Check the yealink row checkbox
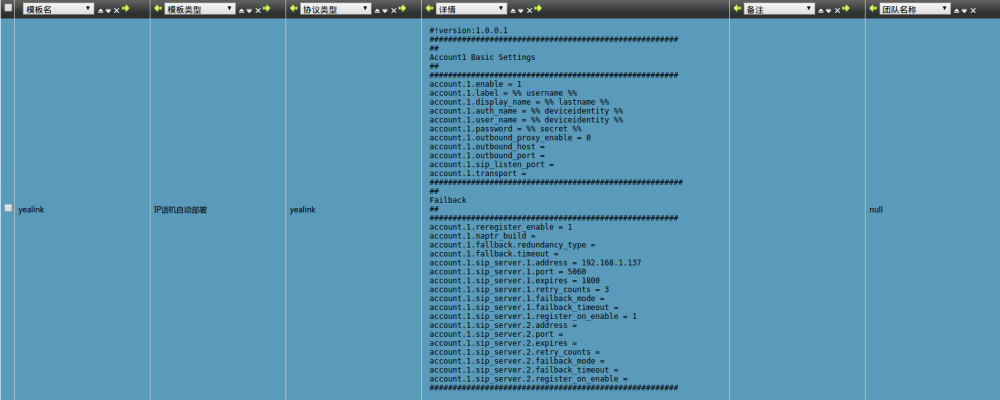 pyautogui.click(x=8, y=208)
